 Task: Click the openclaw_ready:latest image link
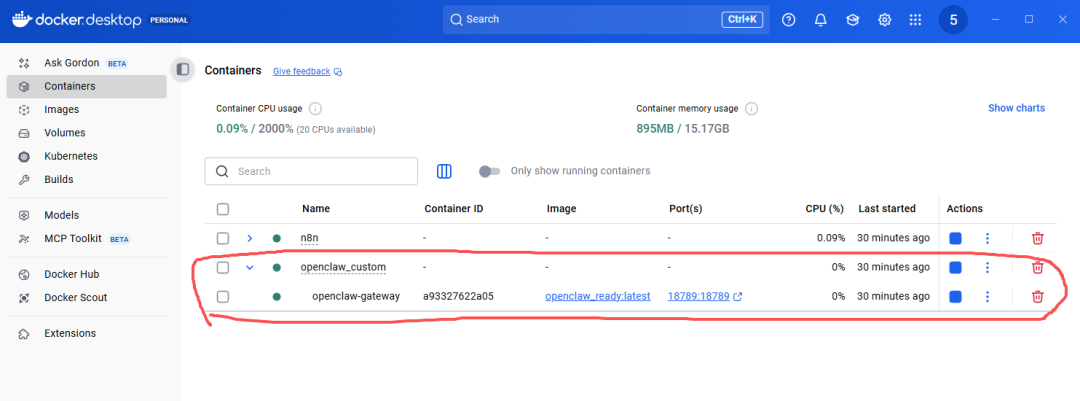[598, 297]
